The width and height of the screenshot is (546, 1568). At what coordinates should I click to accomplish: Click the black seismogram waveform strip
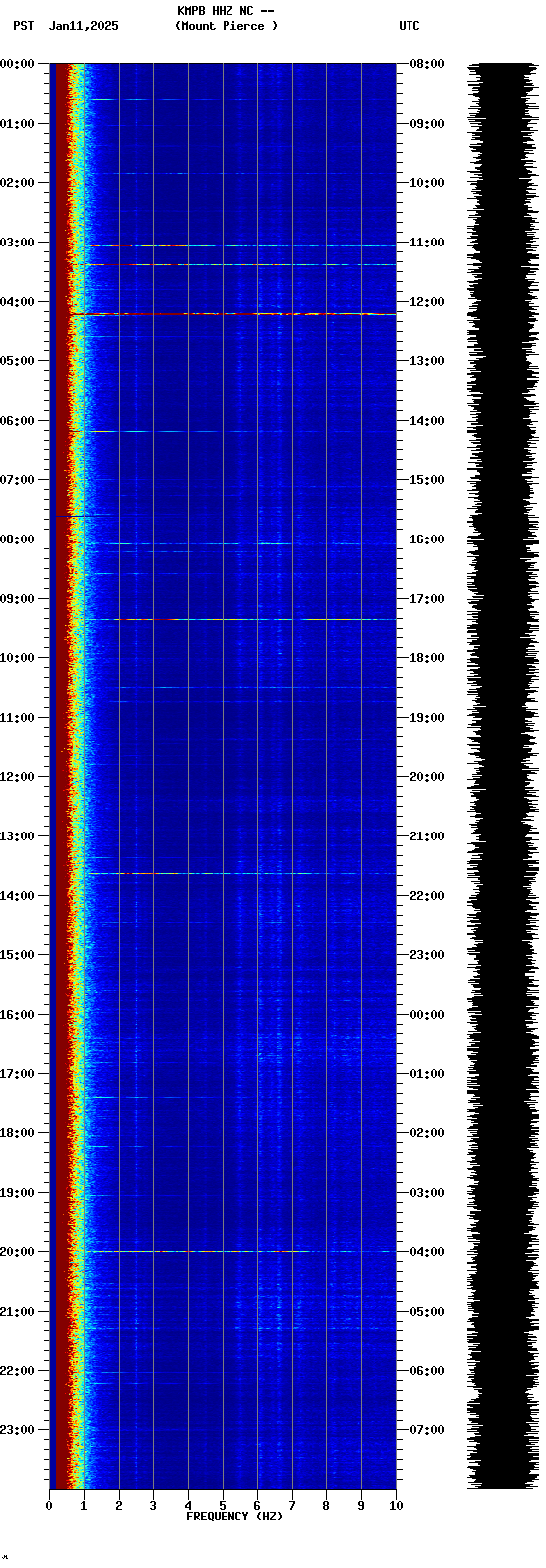pyautogui.click(x=502, y=776)
